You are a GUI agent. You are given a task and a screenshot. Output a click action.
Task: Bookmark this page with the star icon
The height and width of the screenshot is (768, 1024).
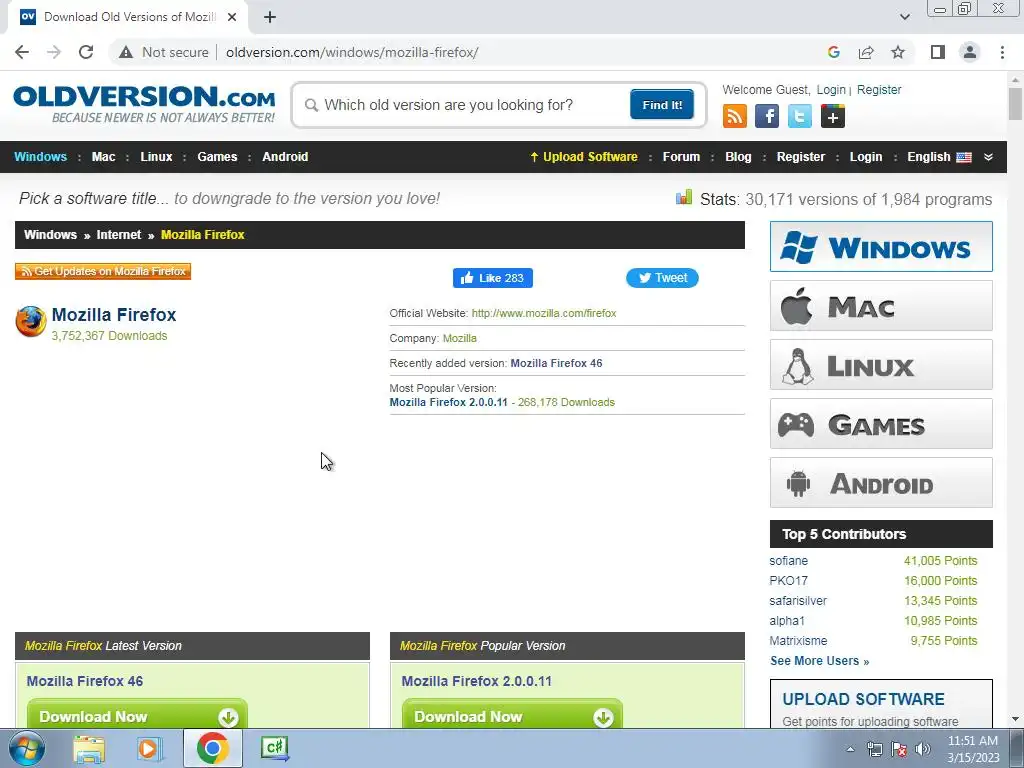click(x=898, y=52)
